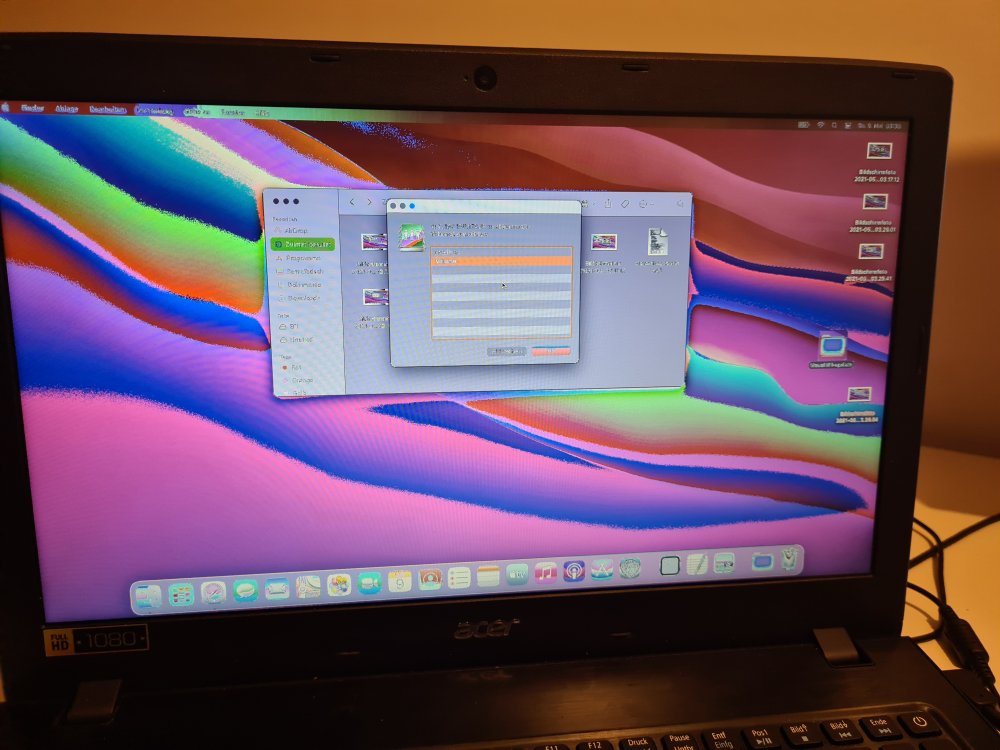Select the text document file in Finder
The width and height of the screenshot is (1000, 750).
click(x=658, y=242)
